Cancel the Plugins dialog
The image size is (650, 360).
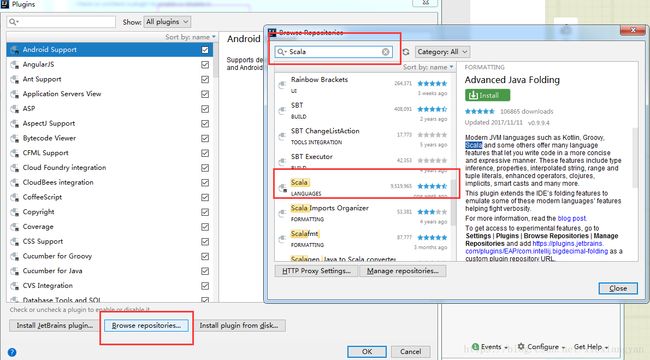pos(411,352)
